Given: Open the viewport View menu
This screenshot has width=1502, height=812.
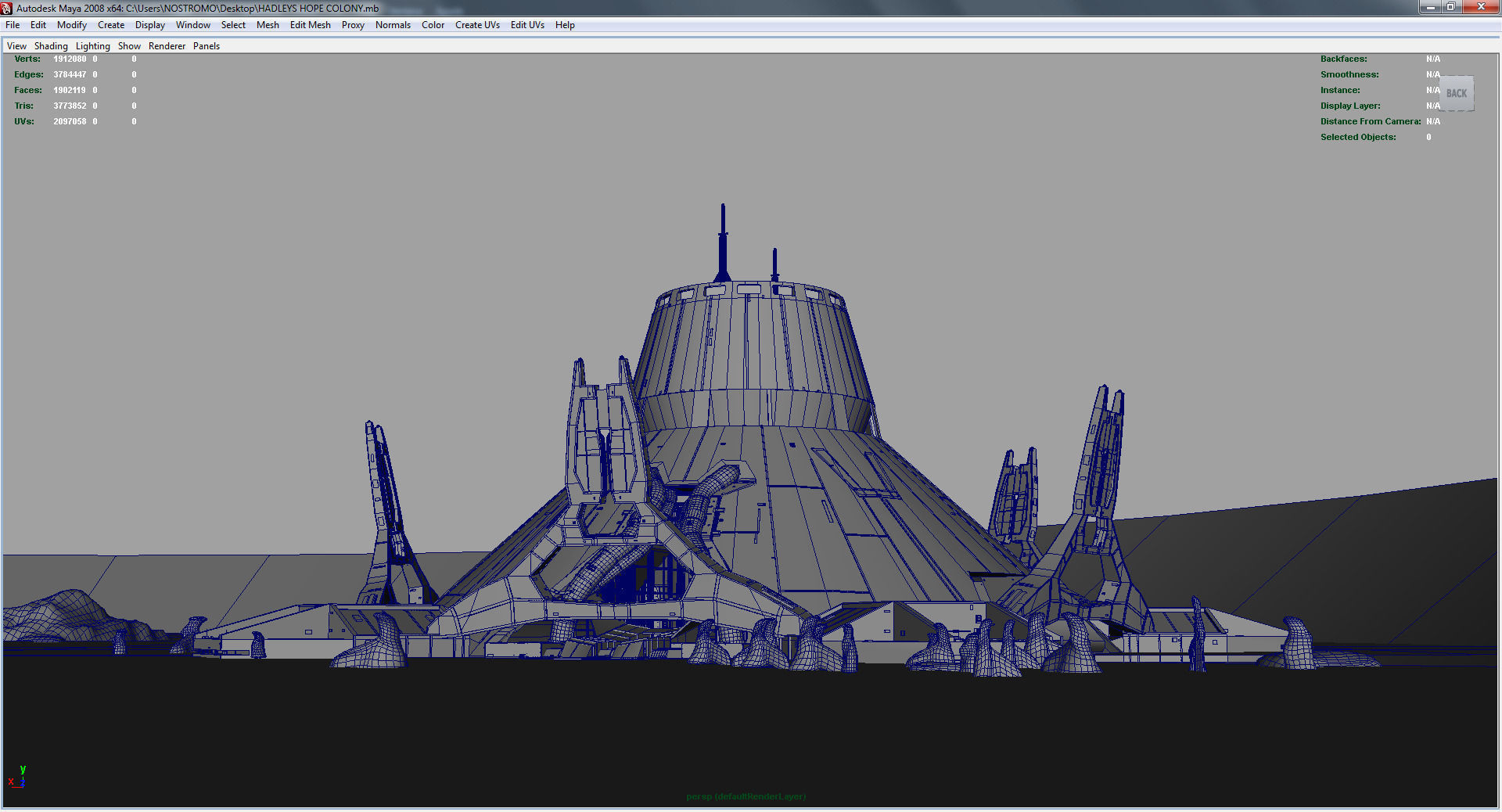Looking at the screenshot, I should (x=16, y=46).
